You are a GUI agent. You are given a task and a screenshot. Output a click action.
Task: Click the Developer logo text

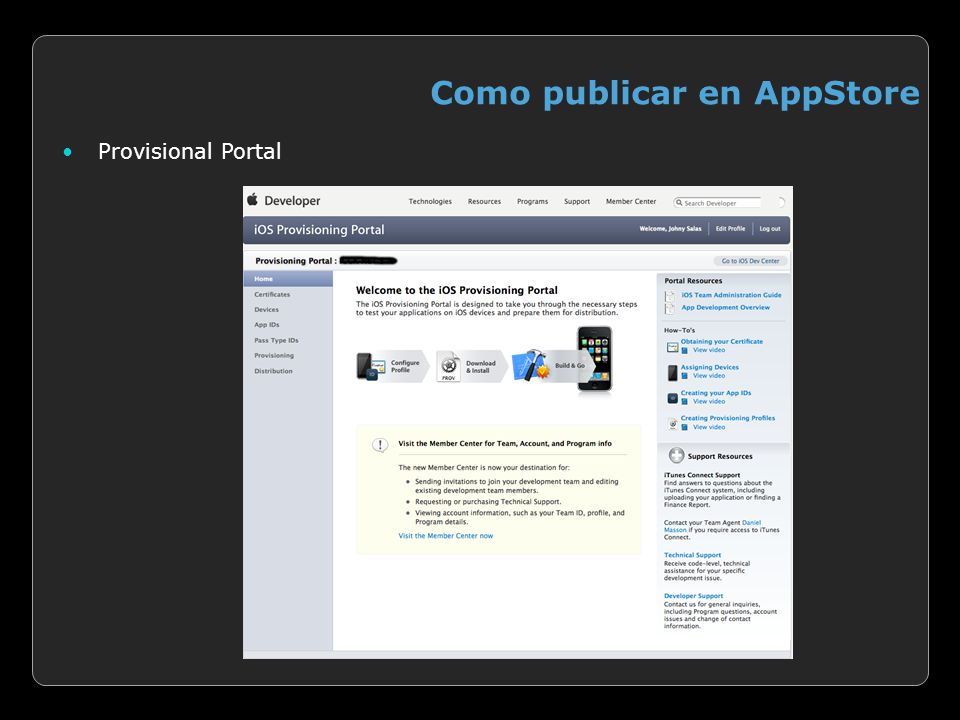(x=292, y=201)
